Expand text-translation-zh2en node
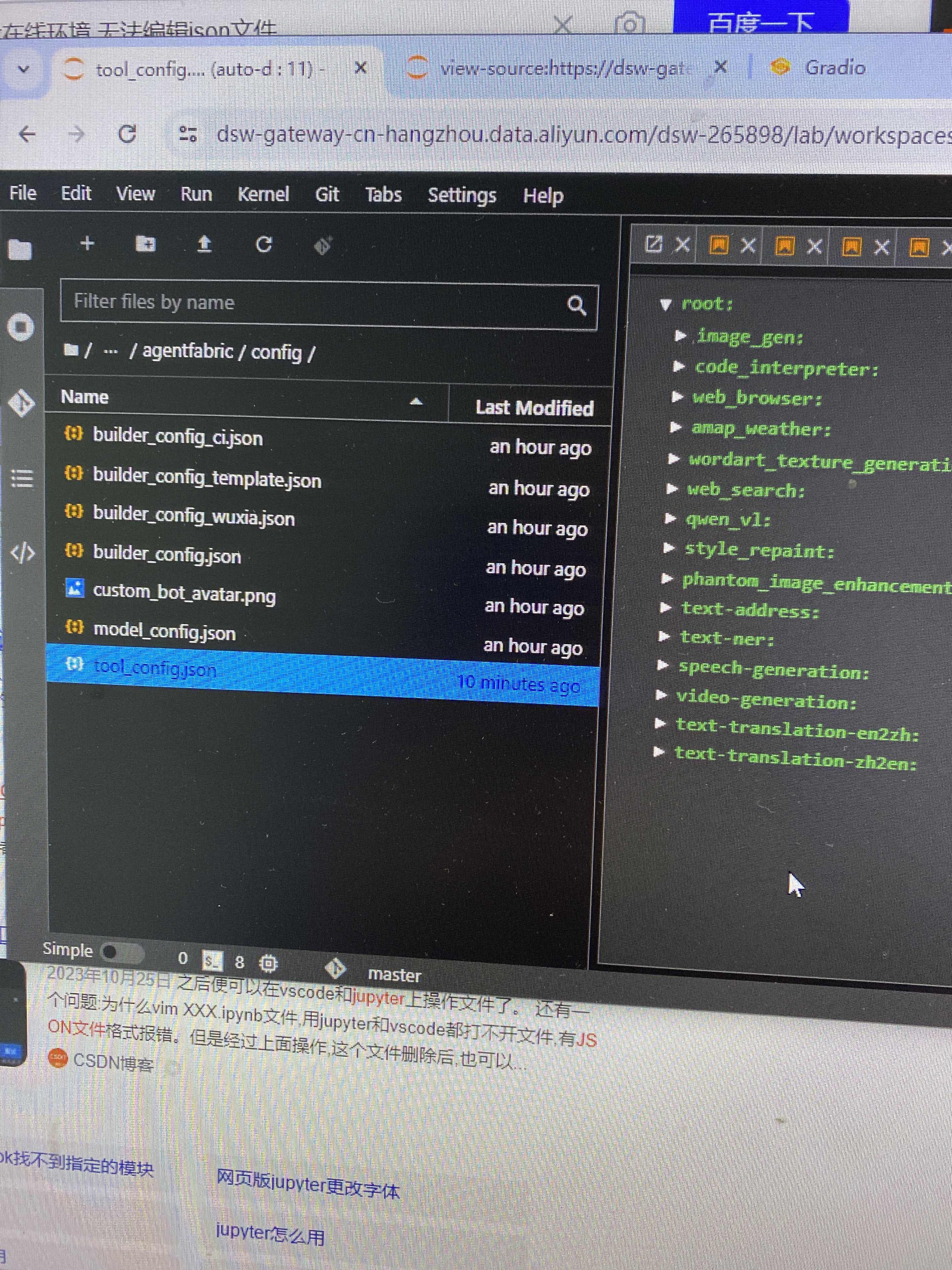 [x=659, y=752]
